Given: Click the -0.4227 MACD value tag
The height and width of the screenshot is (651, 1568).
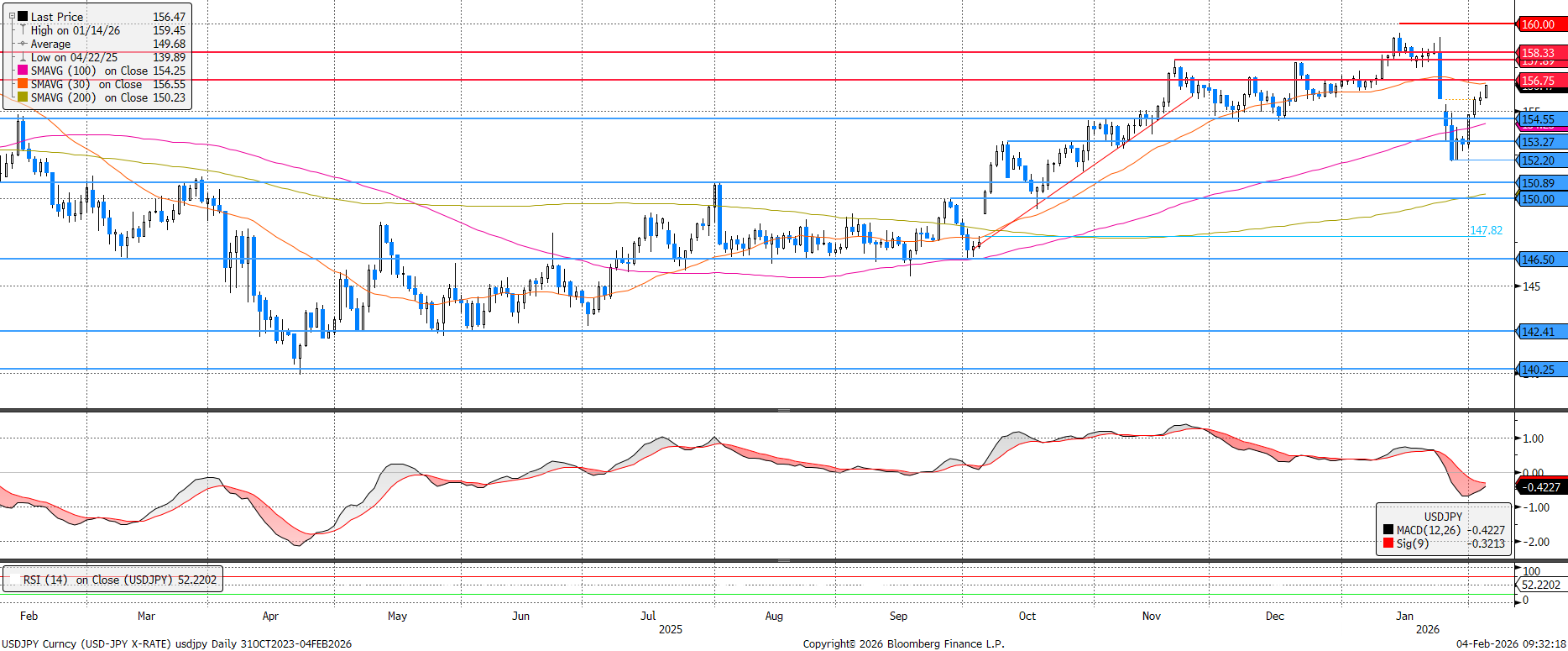Looking at the screenshot, I should pyautogui.click(x=1541, y=487).
